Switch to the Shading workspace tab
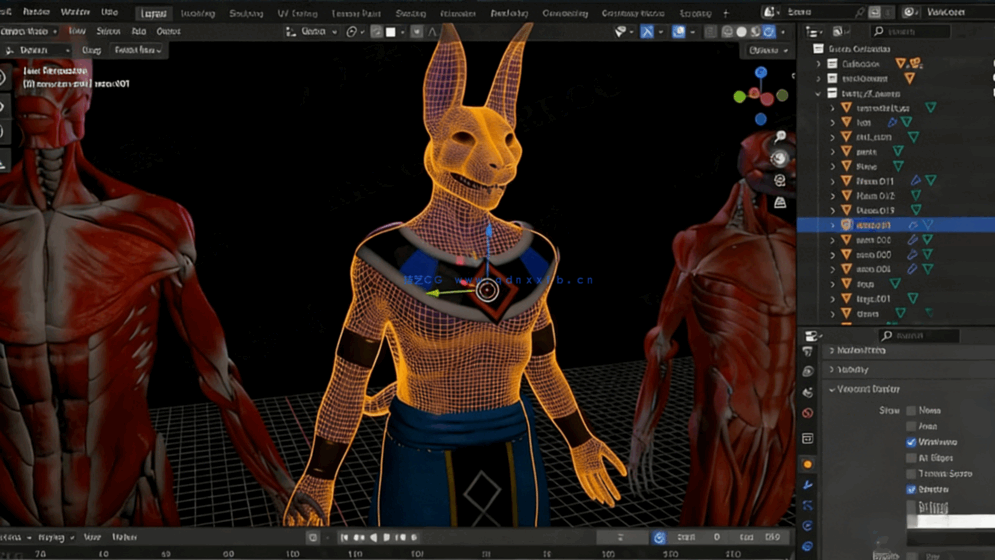The width and height of the screenshot is (995, 560). pos(411,13)
